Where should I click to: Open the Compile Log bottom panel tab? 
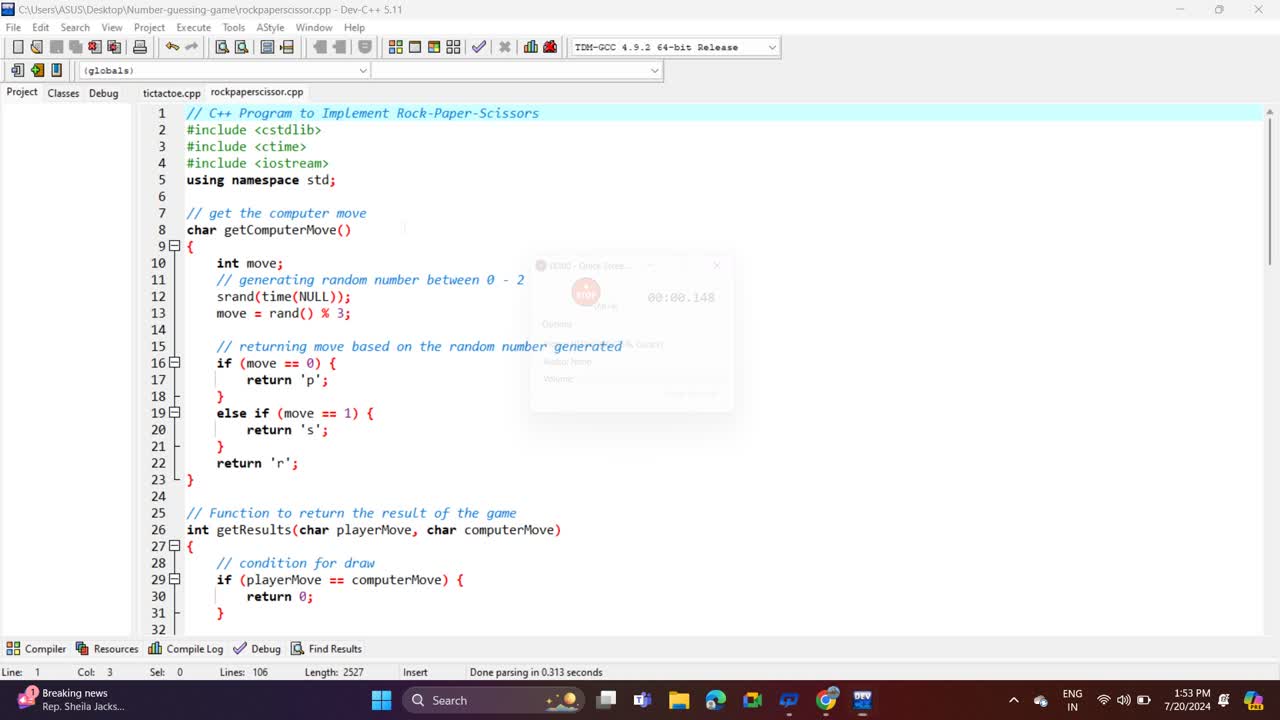click(186, 649)
